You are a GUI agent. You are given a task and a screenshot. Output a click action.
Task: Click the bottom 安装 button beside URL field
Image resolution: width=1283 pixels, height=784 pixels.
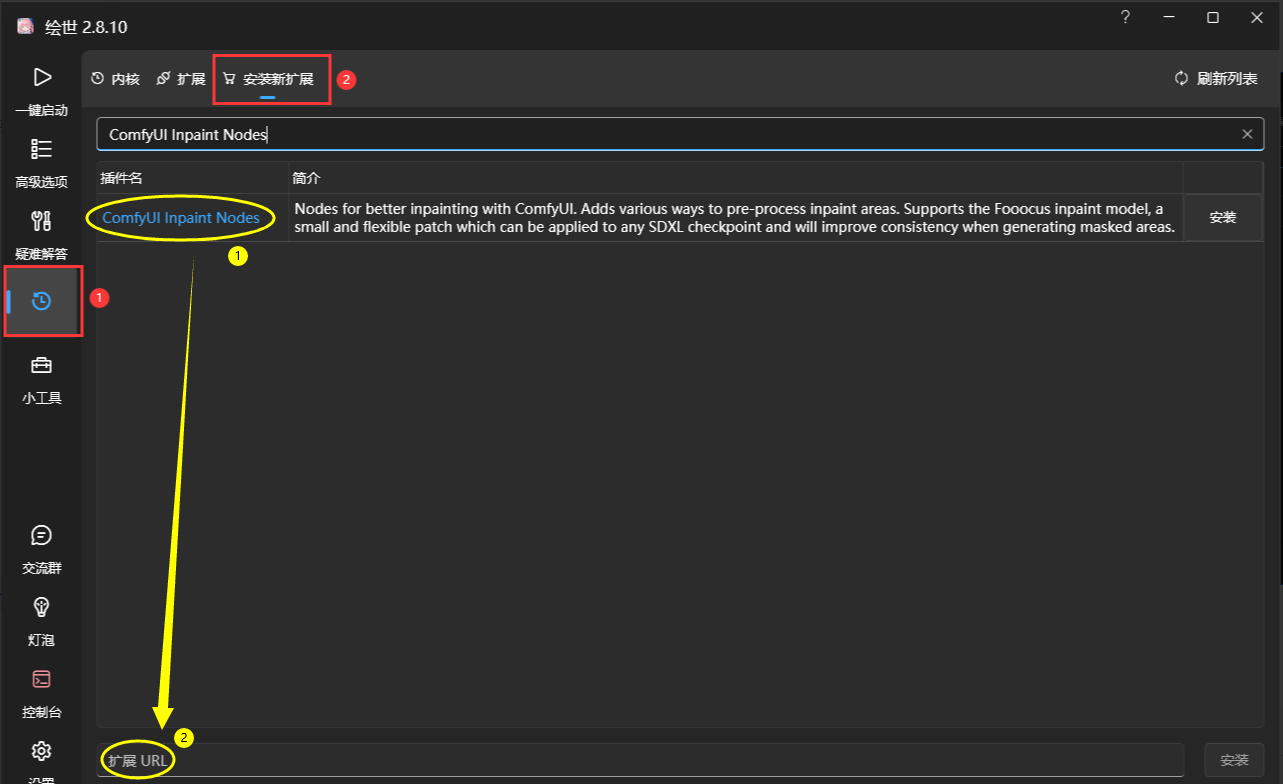pyautogui.click(x=1234, y=760)
